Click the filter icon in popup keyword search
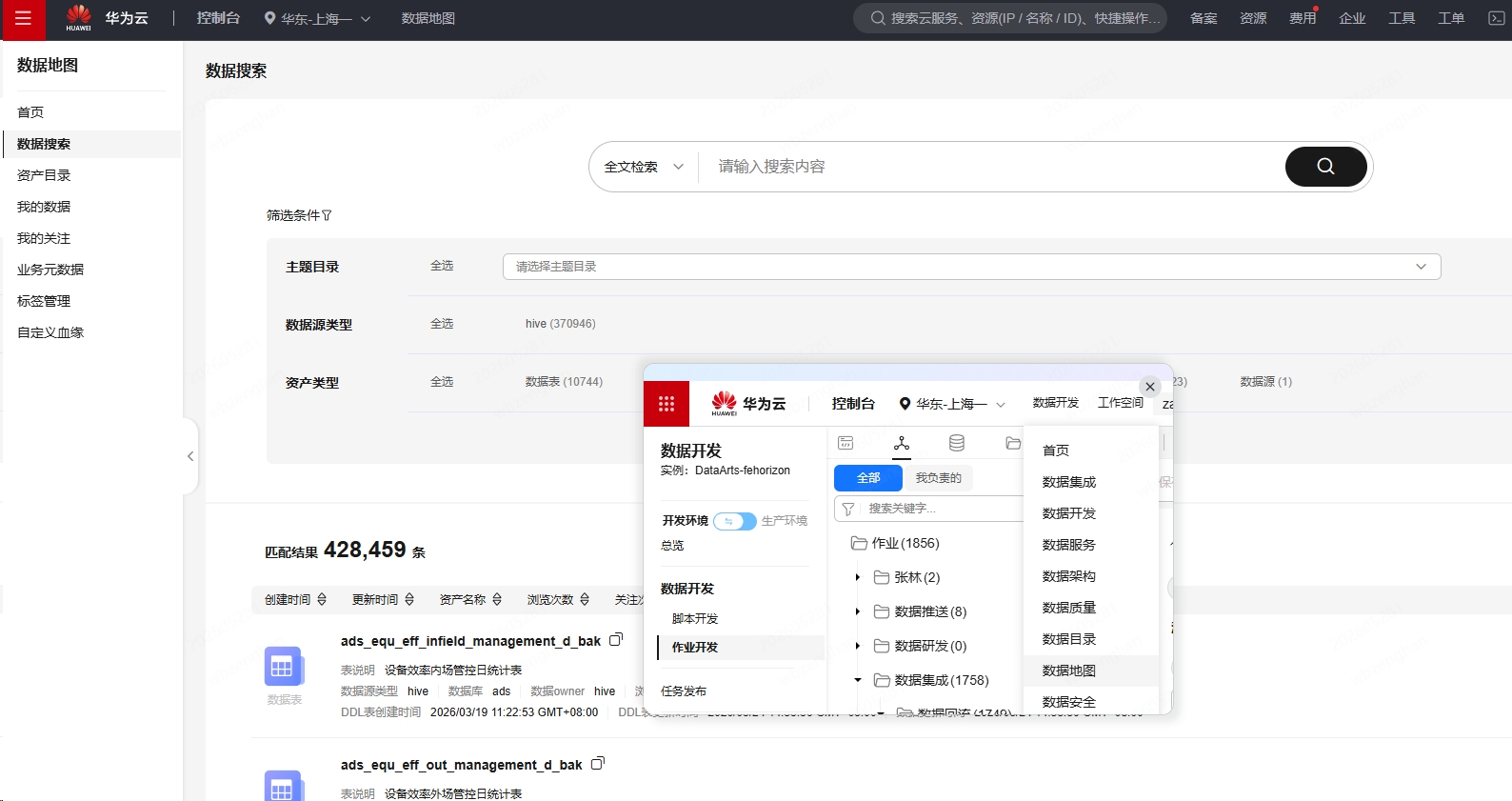1512x801 pixels. [848, 509]
